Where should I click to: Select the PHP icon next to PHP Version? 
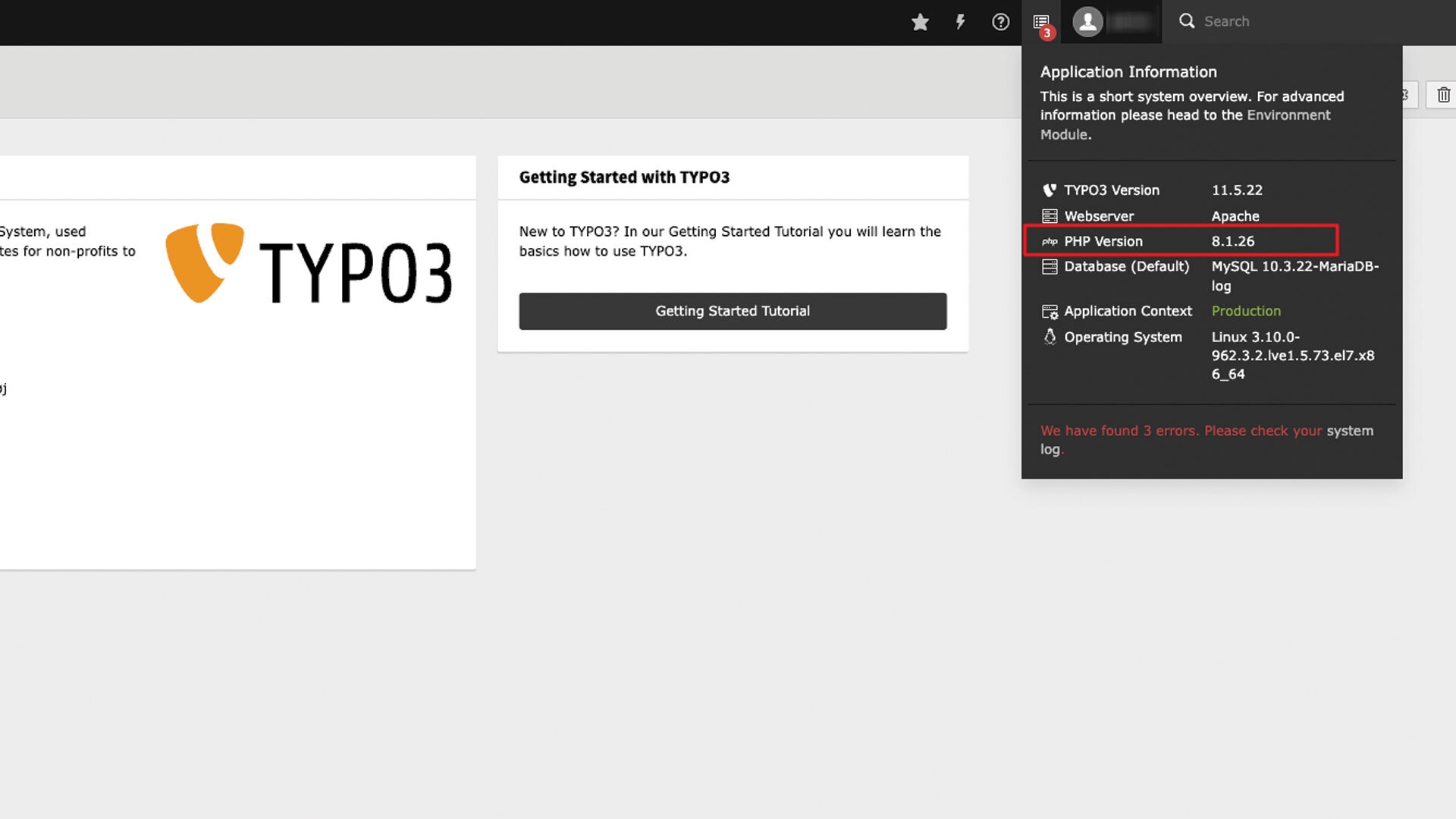pyautogui.click(x=1050, y=241)
